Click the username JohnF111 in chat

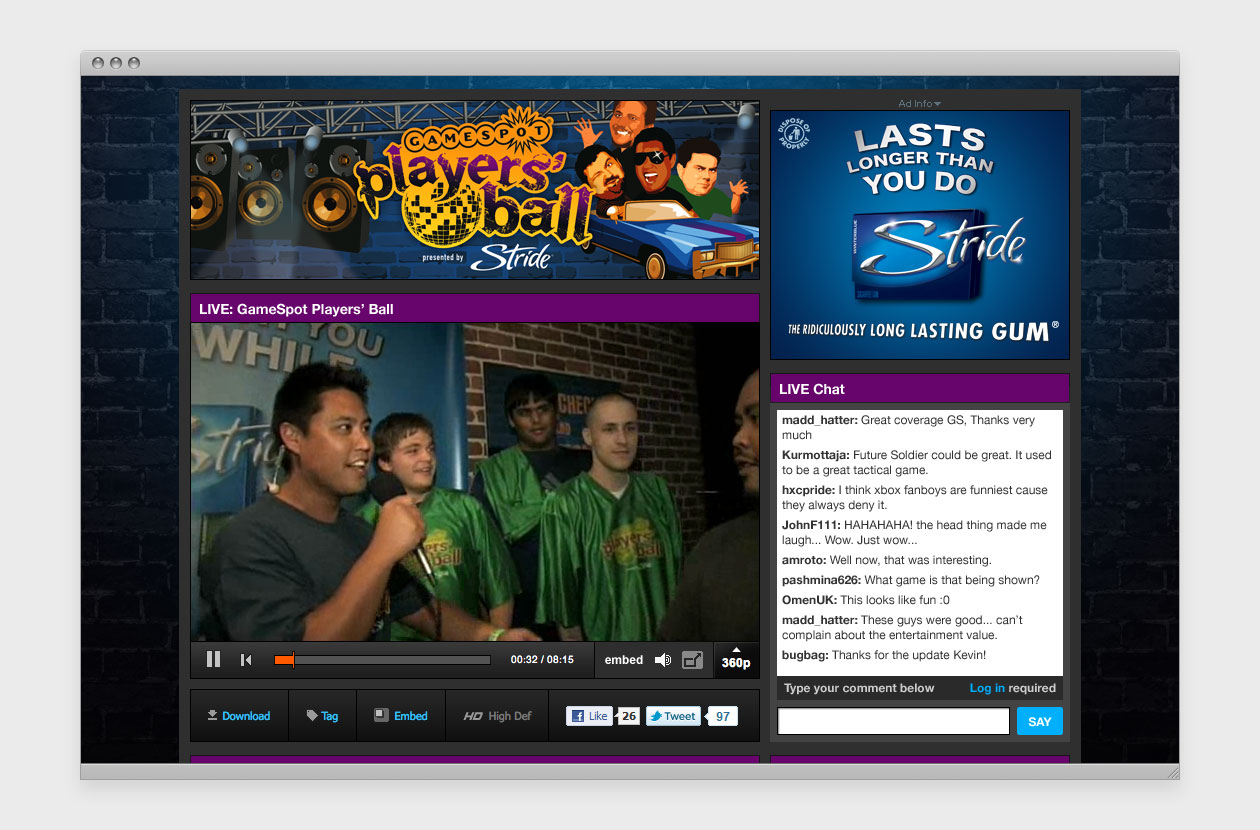point(811,525)
